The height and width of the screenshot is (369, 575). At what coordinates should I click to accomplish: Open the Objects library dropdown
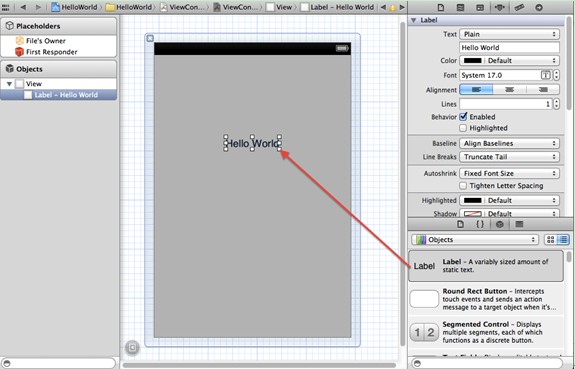[475, 240]
